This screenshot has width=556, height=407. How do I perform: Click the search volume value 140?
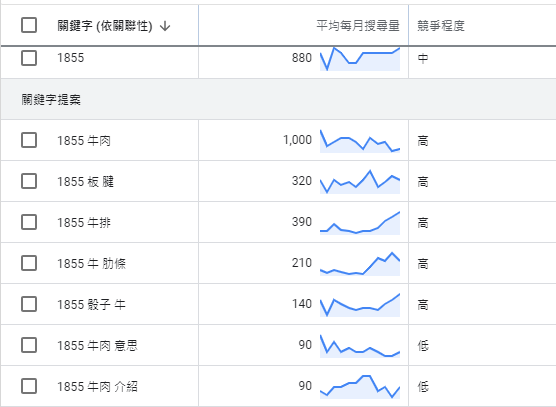point(302,304)
